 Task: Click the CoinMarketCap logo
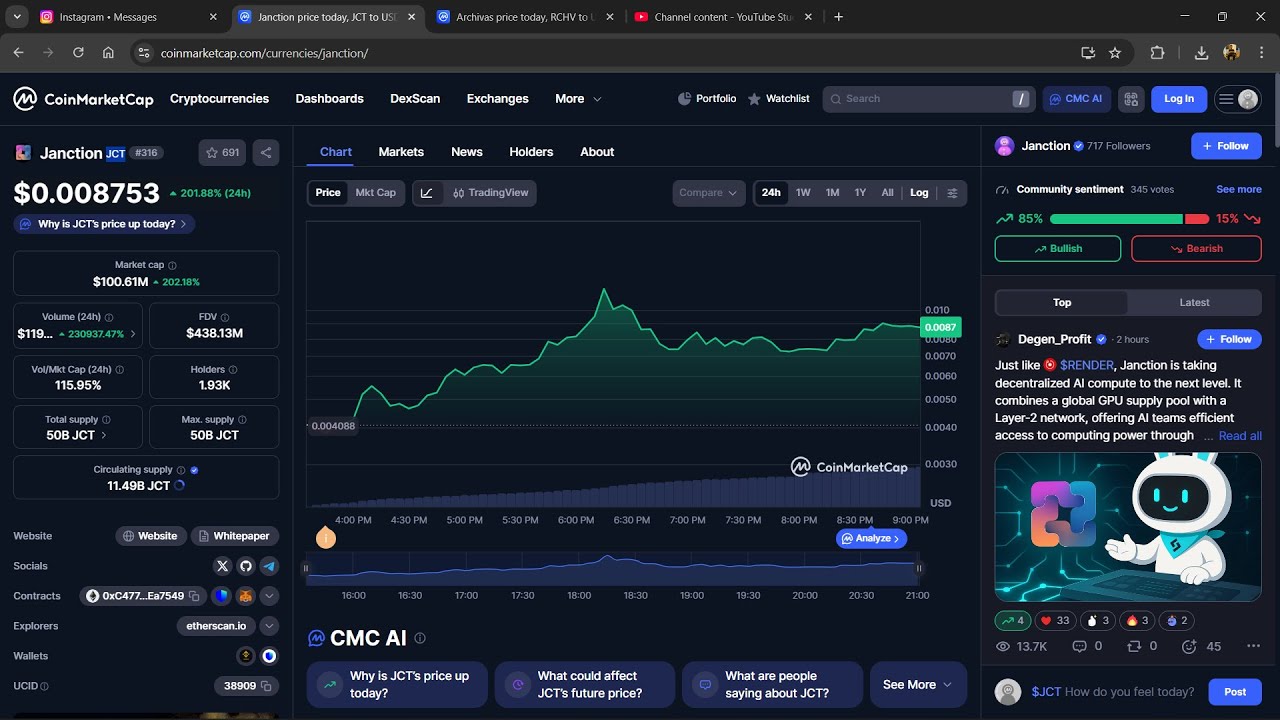tap(83, 99)
